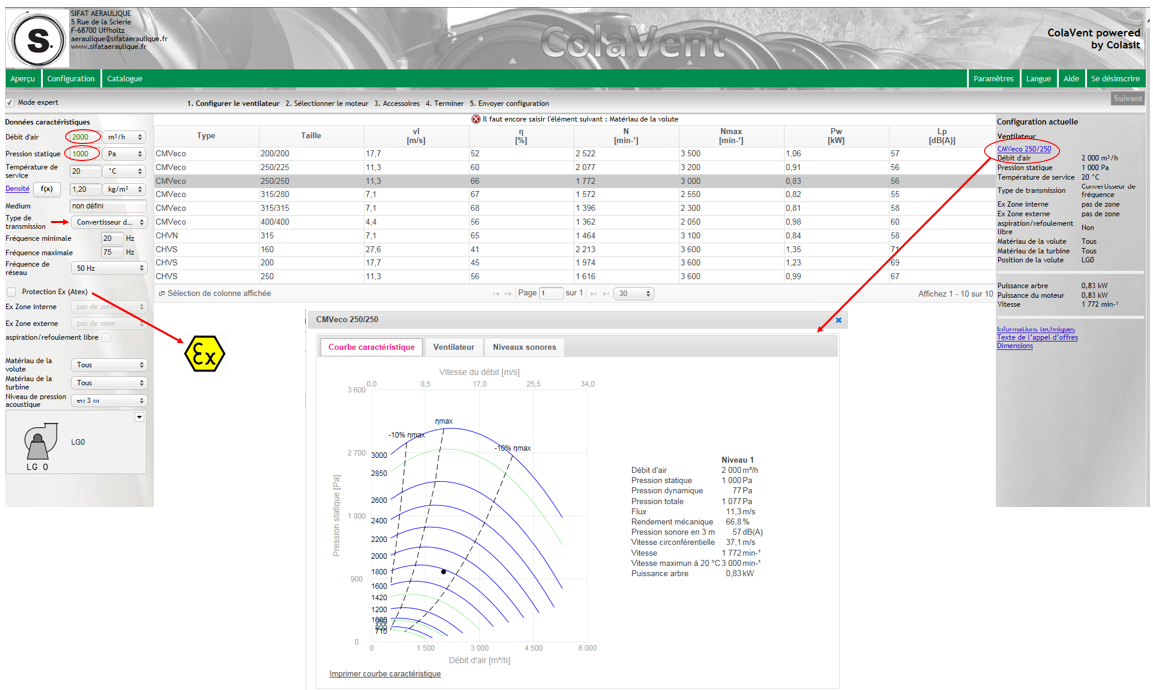Viewport: 1153px width, 690px height.
Task: Open the Ex Zone externe dropdown
Action: [109, 324]
